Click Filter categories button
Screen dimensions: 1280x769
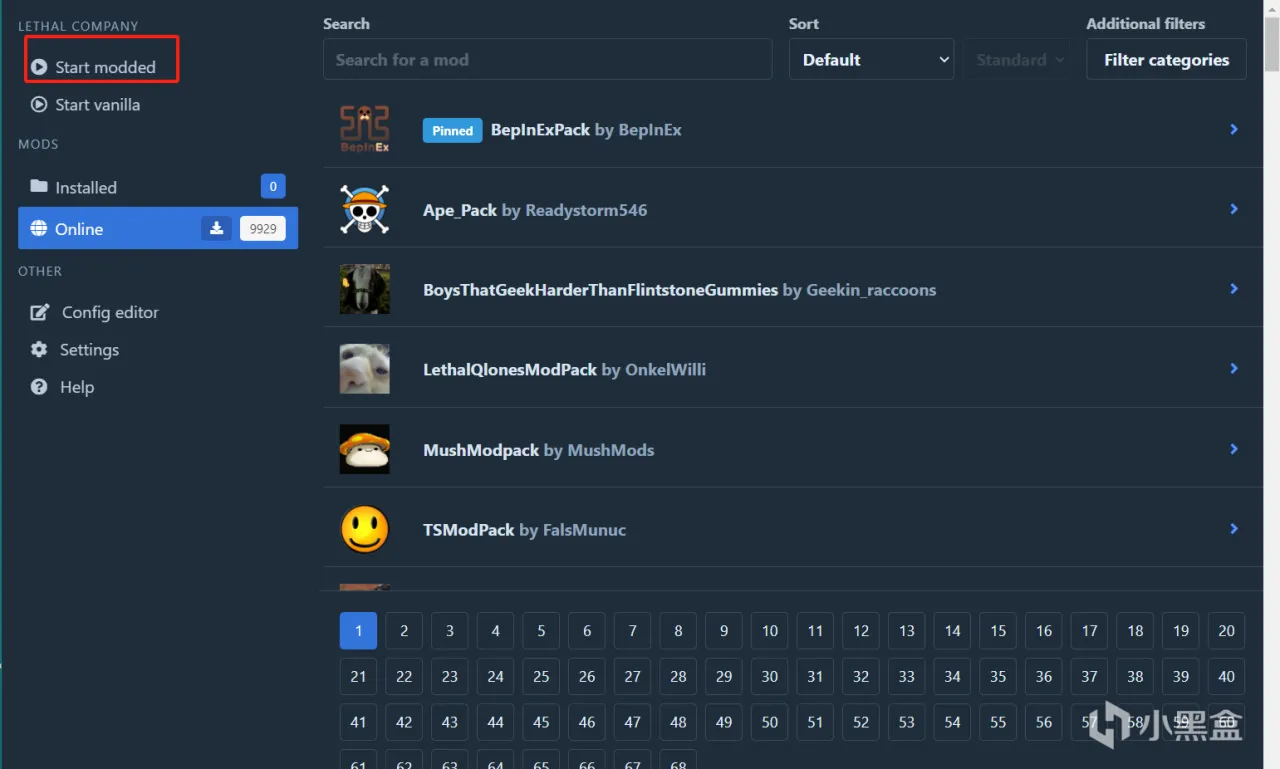1166,59
